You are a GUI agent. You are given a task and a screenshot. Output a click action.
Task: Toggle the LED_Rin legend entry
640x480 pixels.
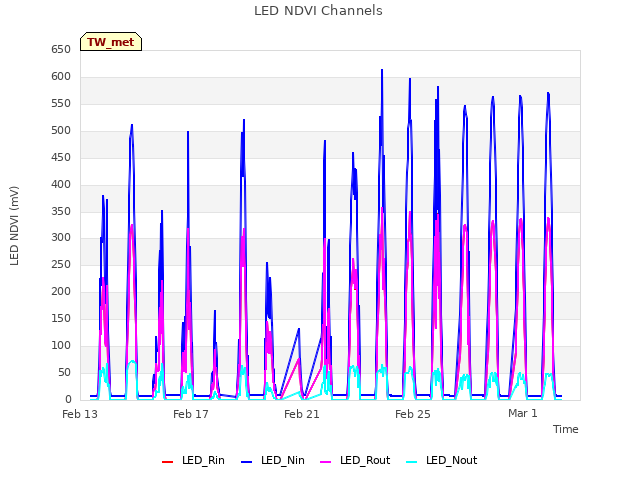point(193,460)
